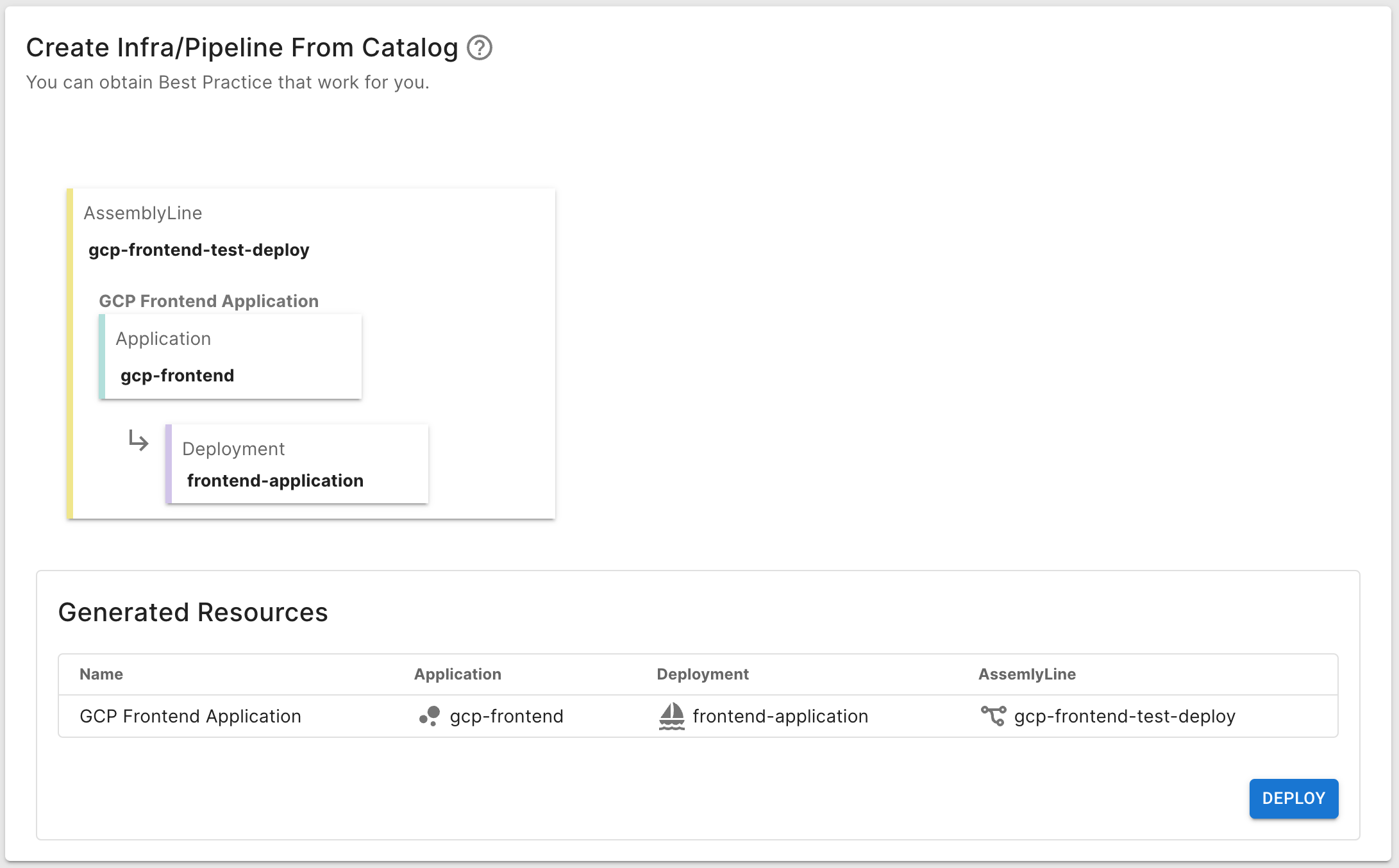1399x868 pixels.
Task: Click the sailboat deployment icon
Action: pos(671,716)
